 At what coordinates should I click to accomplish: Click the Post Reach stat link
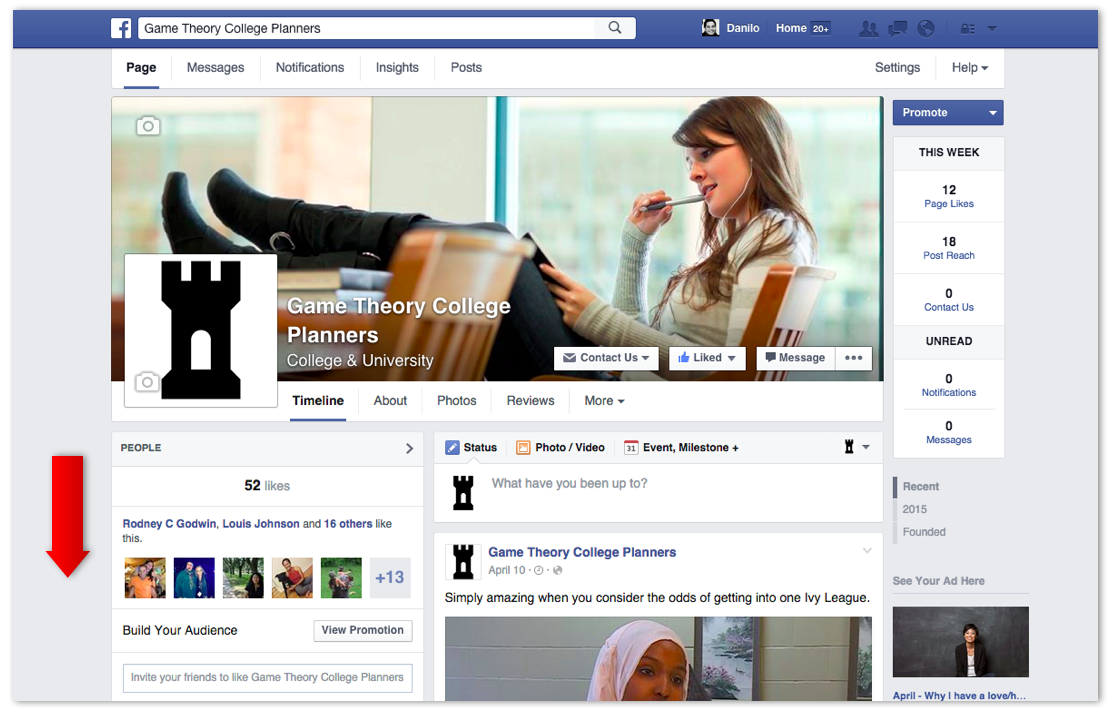click(x=948, y=255)
